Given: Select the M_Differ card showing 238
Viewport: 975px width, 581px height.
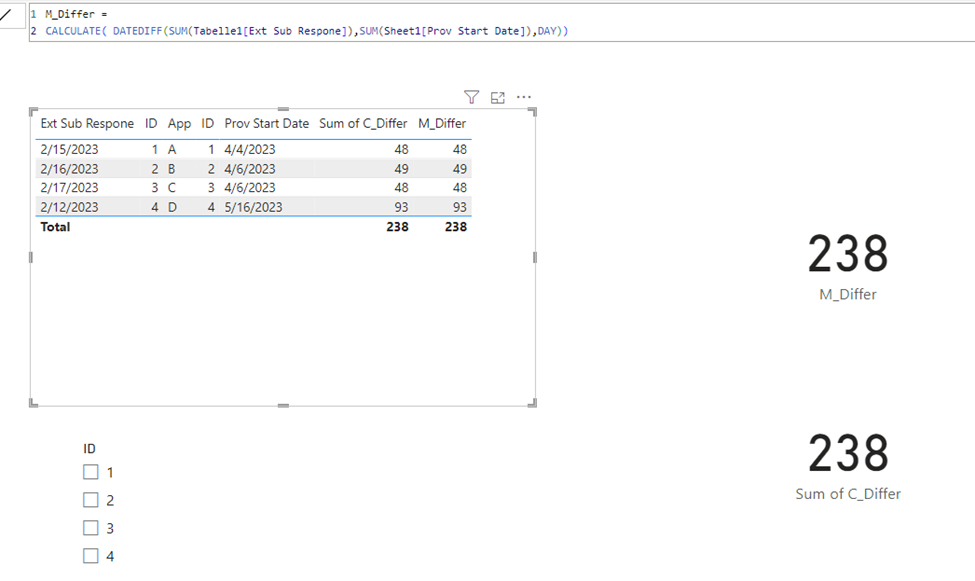Looking at the screenshot, I should click(848, 266).
